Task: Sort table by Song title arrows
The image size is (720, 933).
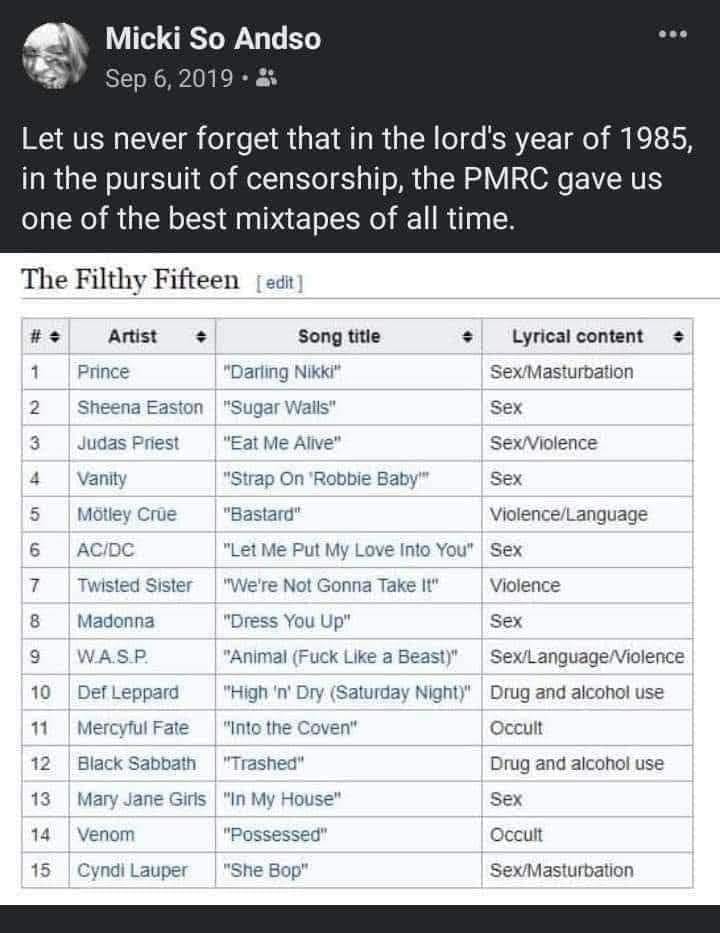Action: click(x=468, y=337)
